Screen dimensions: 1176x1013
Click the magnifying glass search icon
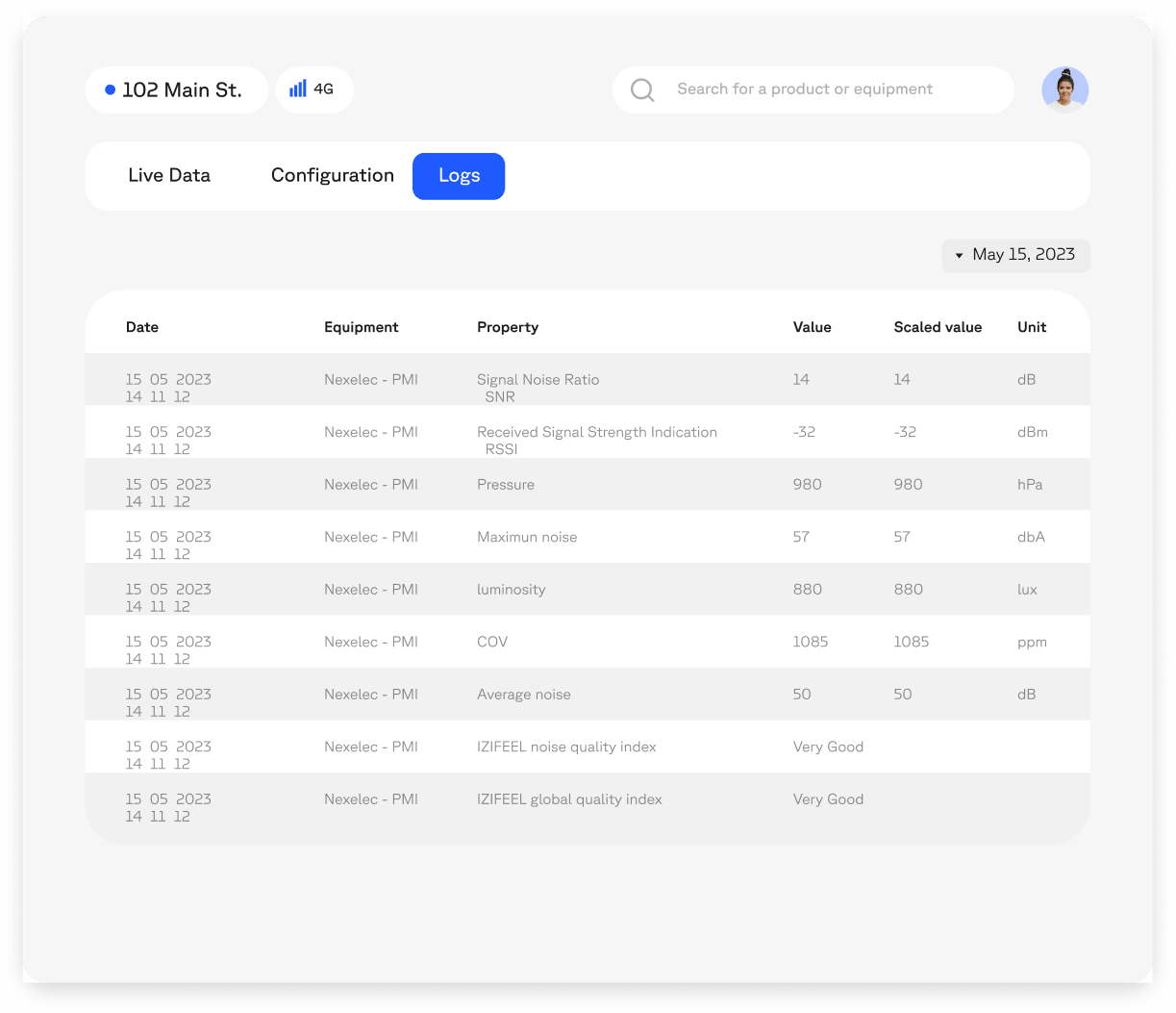tap(642, 89)
